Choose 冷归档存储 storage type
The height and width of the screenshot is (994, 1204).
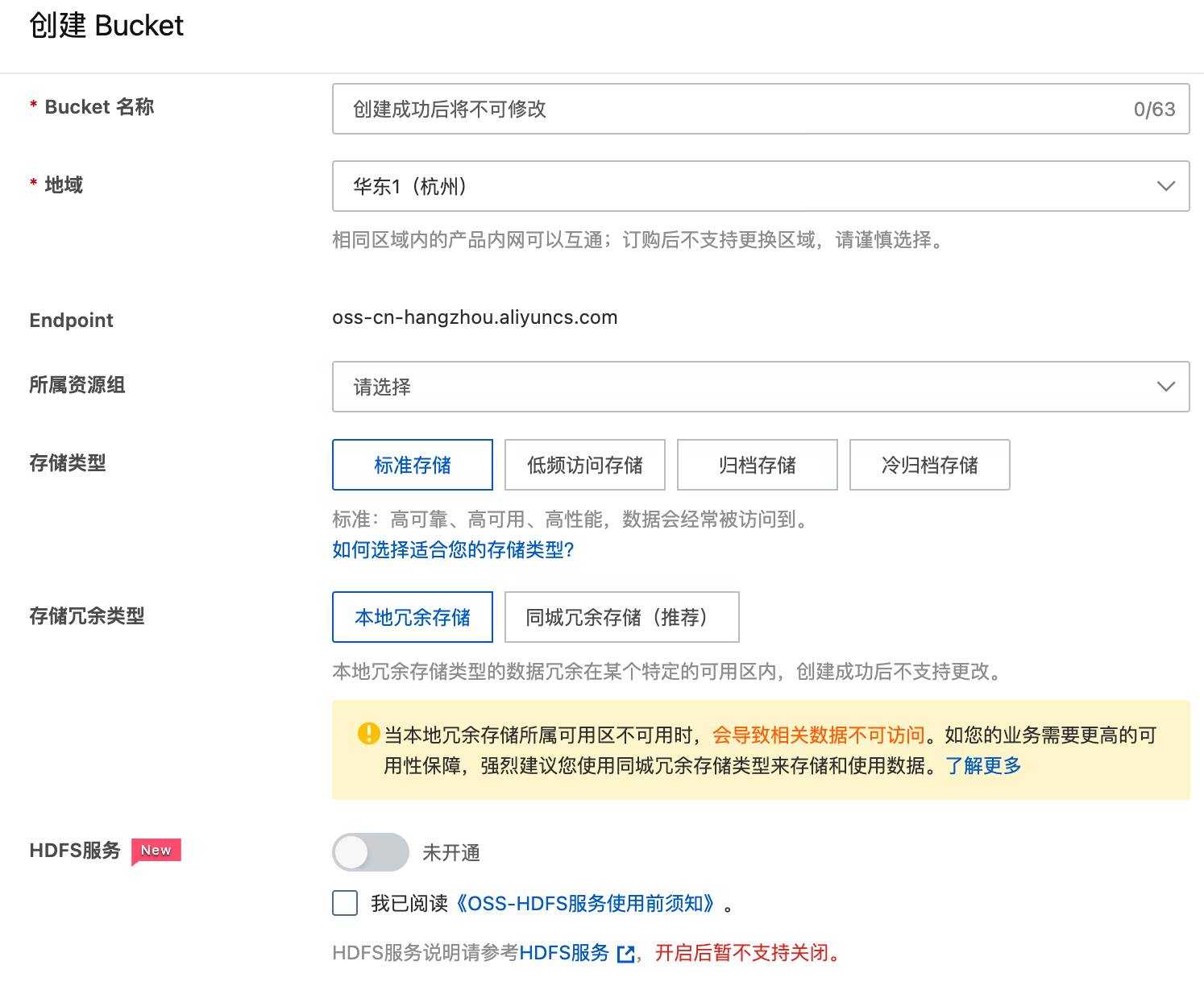[929, 465]
